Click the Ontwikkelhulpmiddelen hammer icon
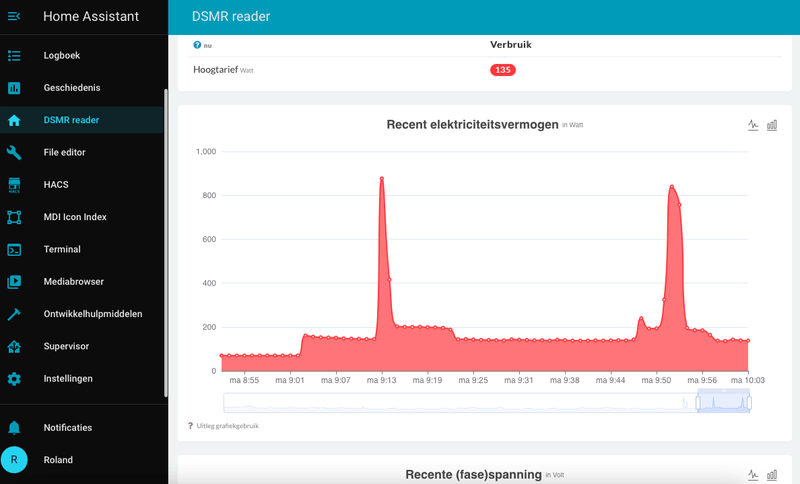 [14, 314]
